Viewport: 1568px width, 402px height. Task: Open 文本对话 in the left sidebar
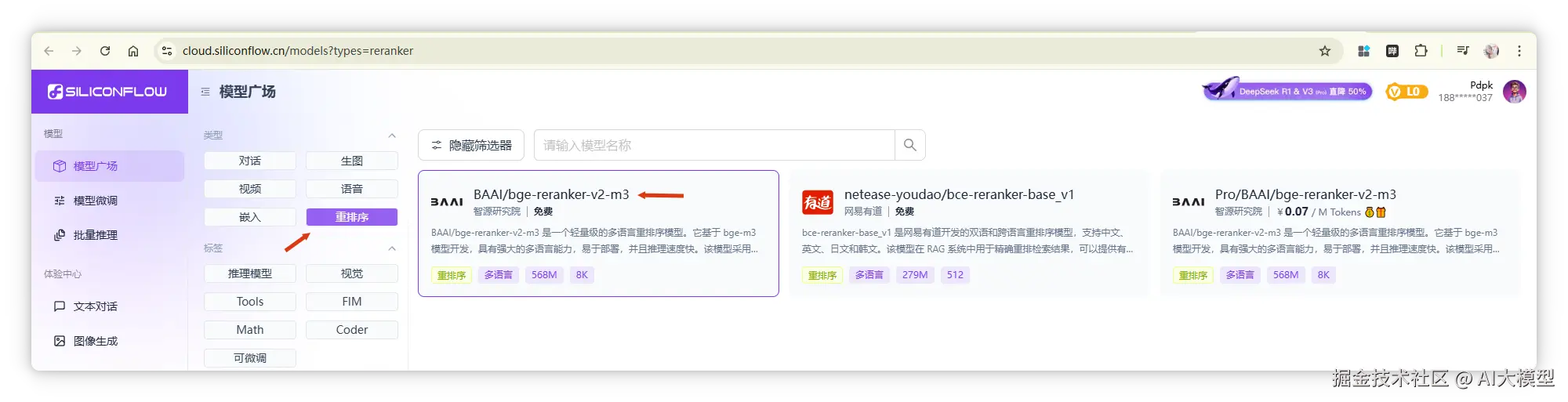(110, 306)
